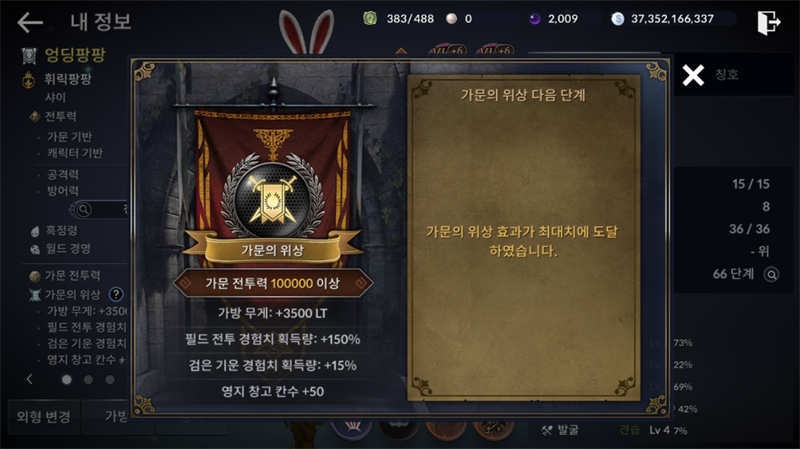Close the 가문의 위상 popup with X

coord(693,76)
